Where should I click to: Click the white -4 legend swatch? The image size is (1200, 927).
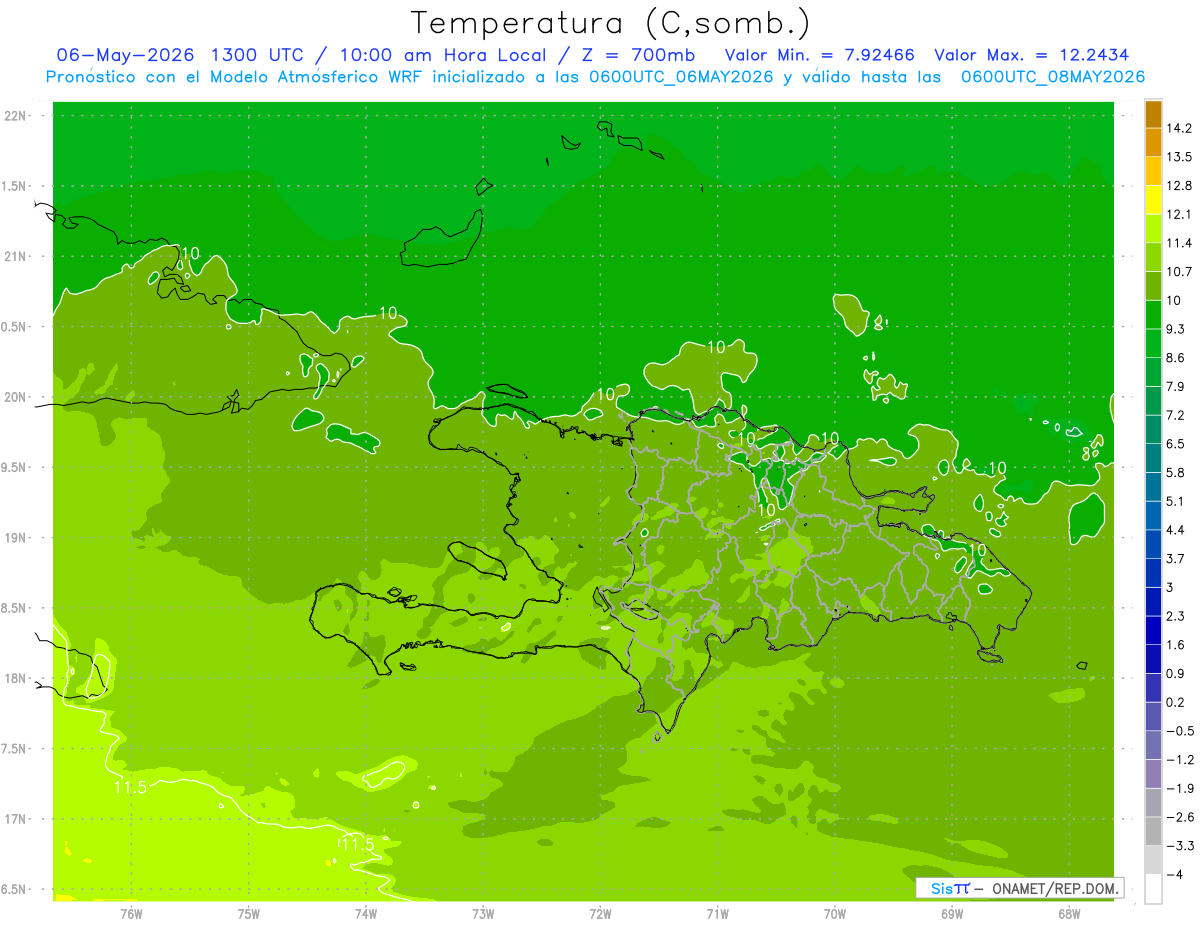click(1153, 889)
